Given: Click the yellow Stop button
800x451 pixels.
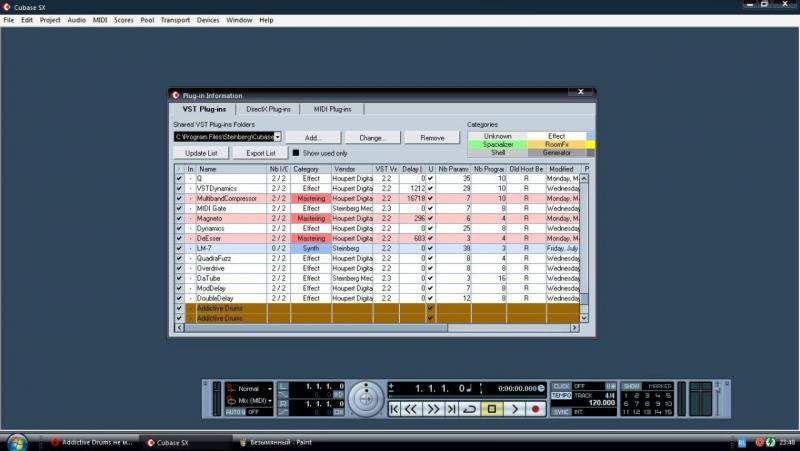Looking at the screenshot, I should click(492, 409).
